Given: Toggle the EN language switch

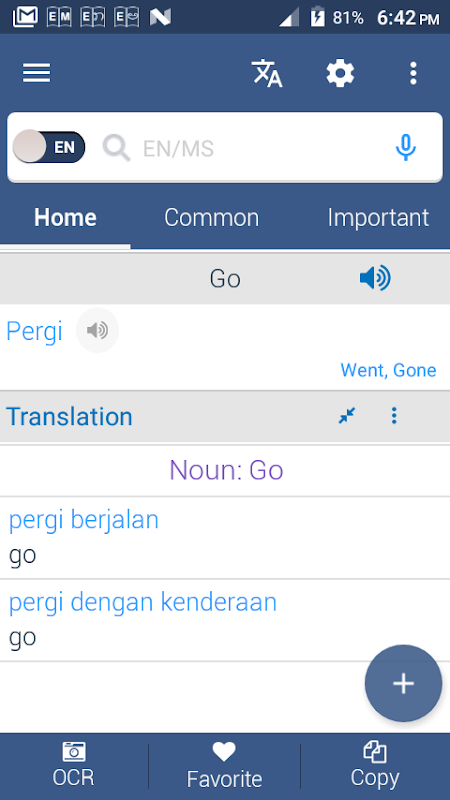Looking at the screenshot, I should 49,147.
